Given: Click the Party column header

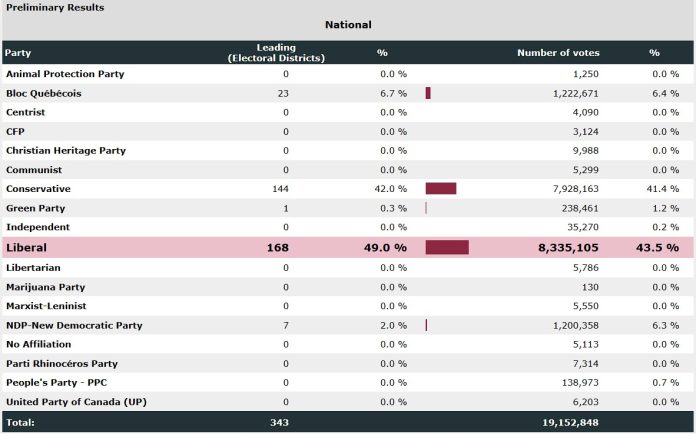Looking at the screenshot, I should tap(18, 53).
